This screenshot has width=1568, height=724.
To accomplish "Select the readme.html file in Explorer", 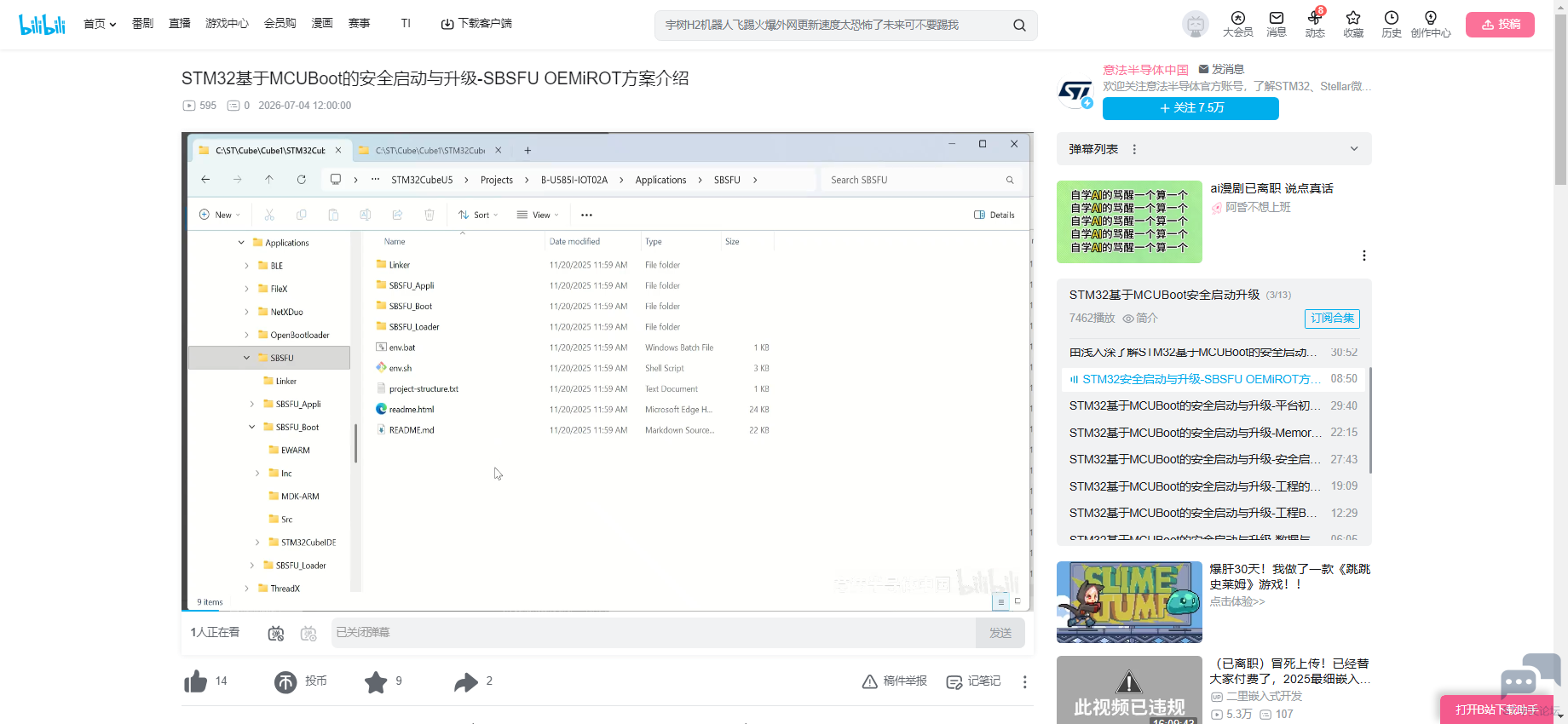I will click(405, 410).
